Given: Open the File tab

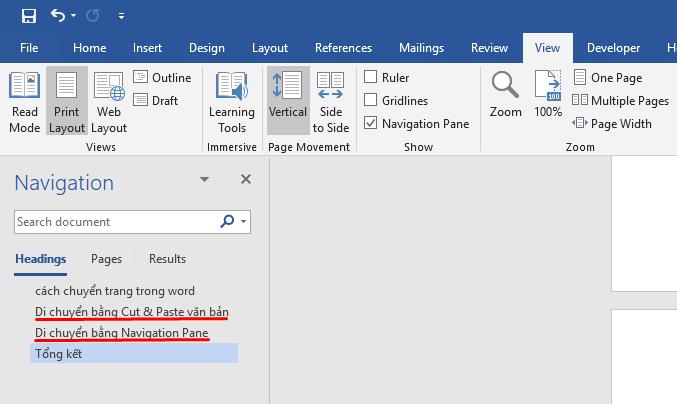Looking at the screenshot, I should tap(29, 48).
